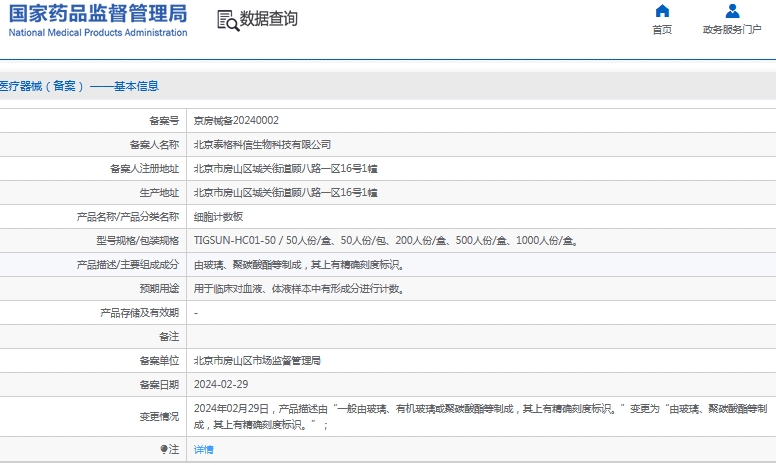The image size is (776, 465).
Task: Click the 产品名称/产品分类名称 label
Action: 128,217
